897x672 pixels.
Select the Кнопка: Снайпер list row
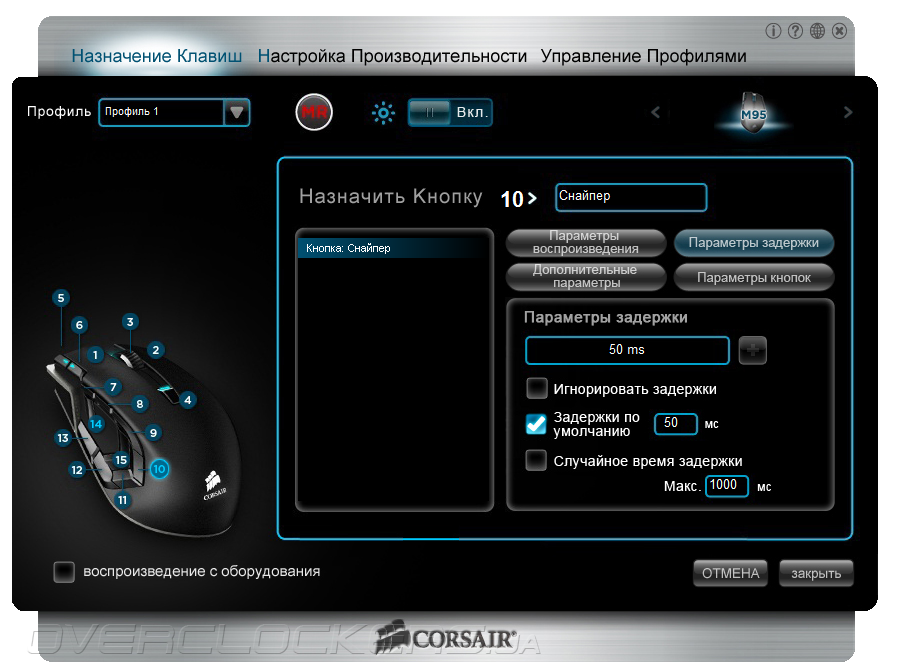click(394, 248)
